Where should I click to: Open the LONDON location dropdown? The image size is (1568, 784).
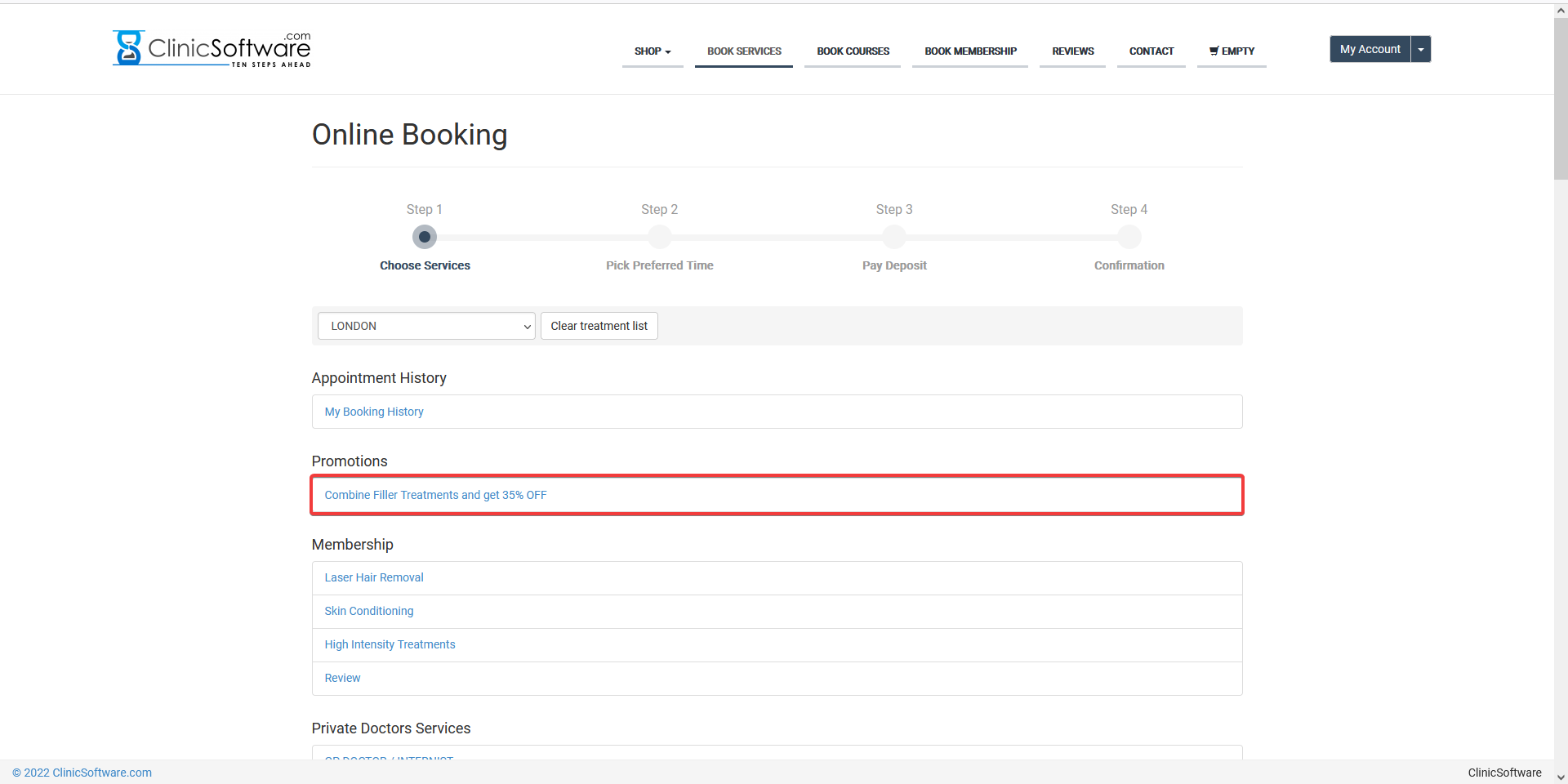(425, 326)
